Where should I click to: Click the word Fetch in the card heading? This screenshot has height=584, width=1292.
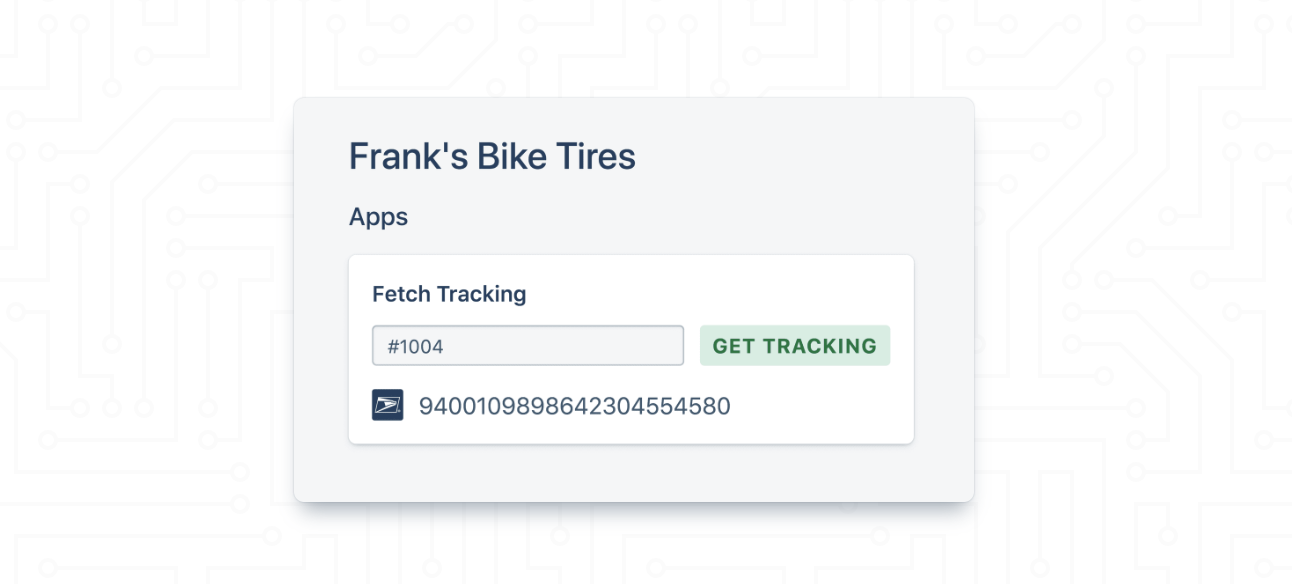point(401,294)
